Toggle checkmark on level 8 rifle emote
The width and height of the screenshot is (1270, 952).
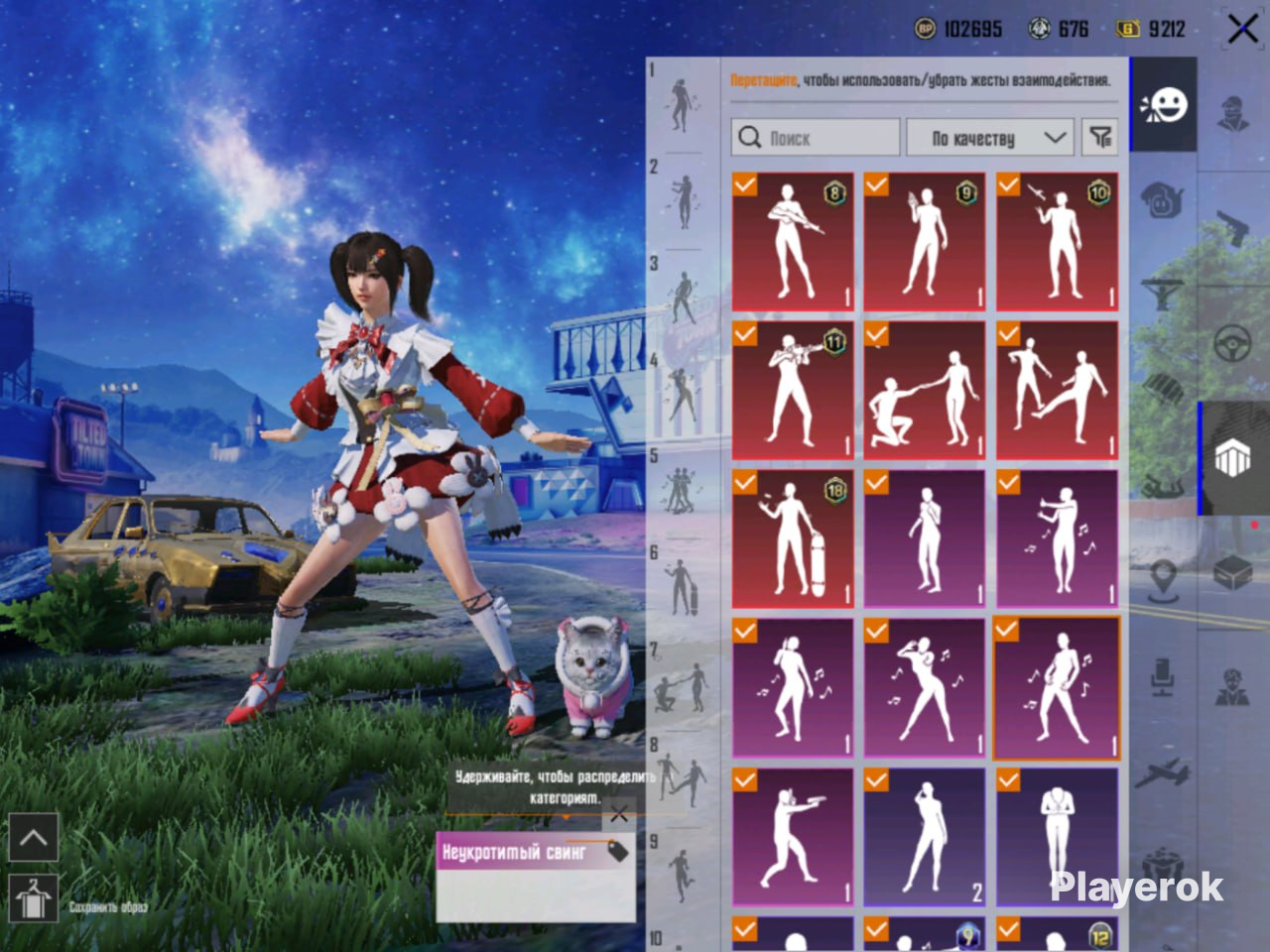[745, 184]
